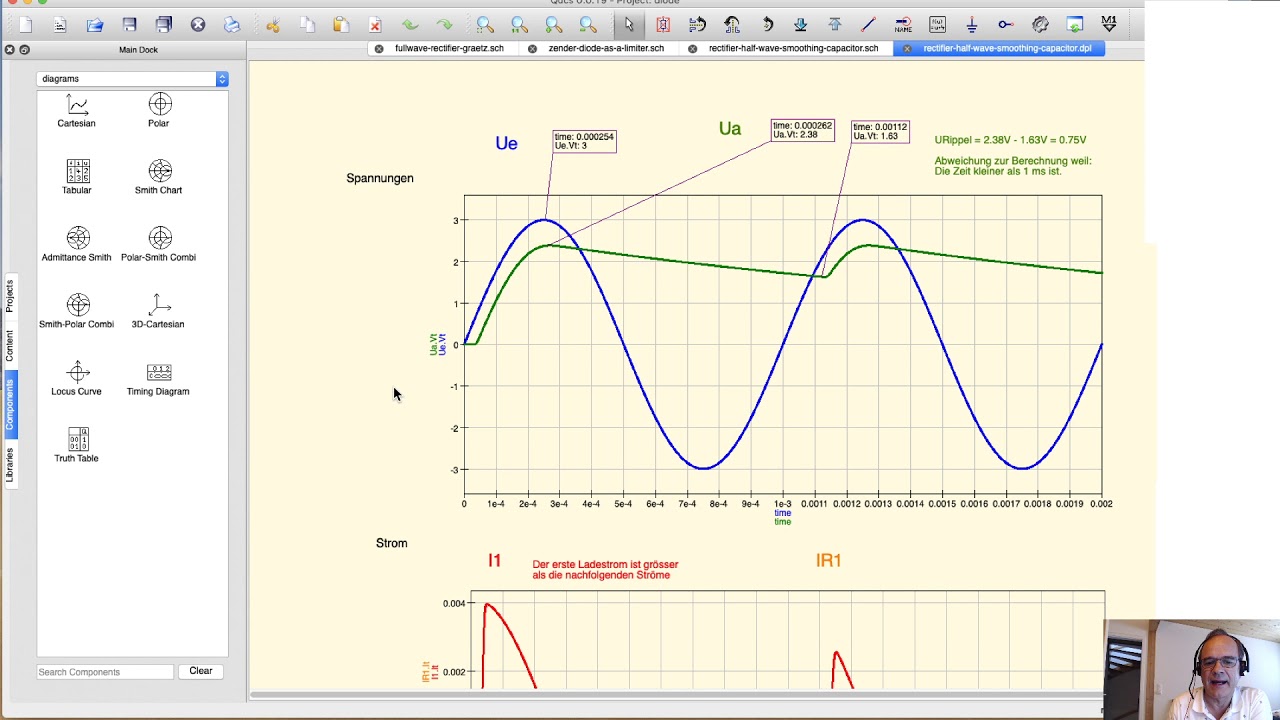Open a file with the folder icon
1280x720 pixels.
pos(95,25)
